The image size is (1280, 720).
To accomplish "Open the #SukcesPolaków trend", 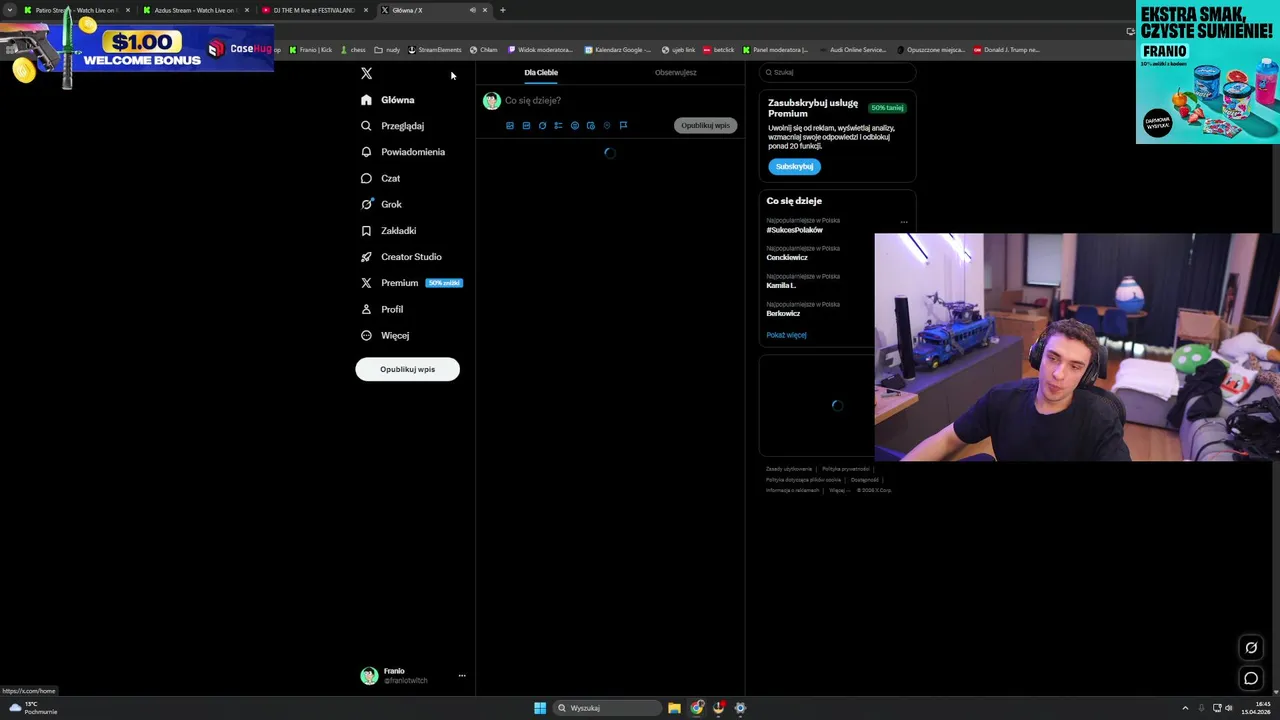I will click(x=795, y=230).
